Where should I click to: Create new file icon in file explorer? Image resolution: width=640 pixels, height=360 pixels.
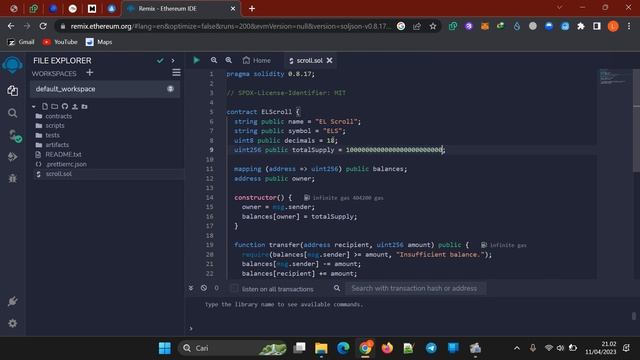click(45, 107)
